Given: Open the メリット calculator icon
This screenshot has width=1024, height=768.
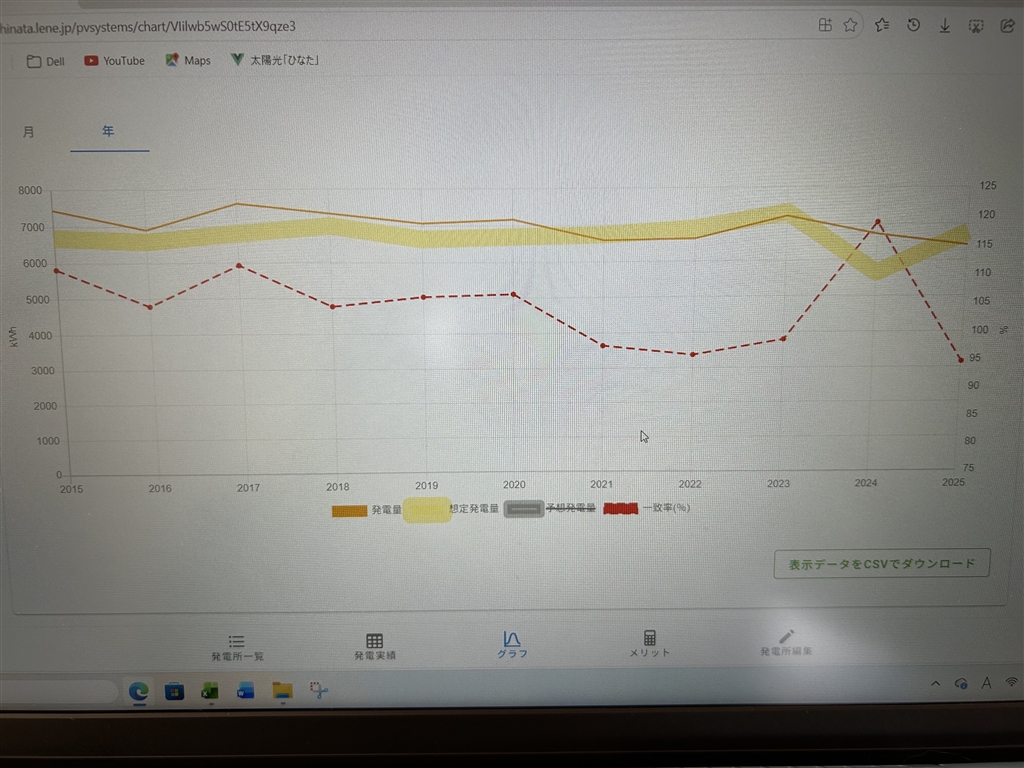Looking at the screenshot, I should tap(649, 643).
